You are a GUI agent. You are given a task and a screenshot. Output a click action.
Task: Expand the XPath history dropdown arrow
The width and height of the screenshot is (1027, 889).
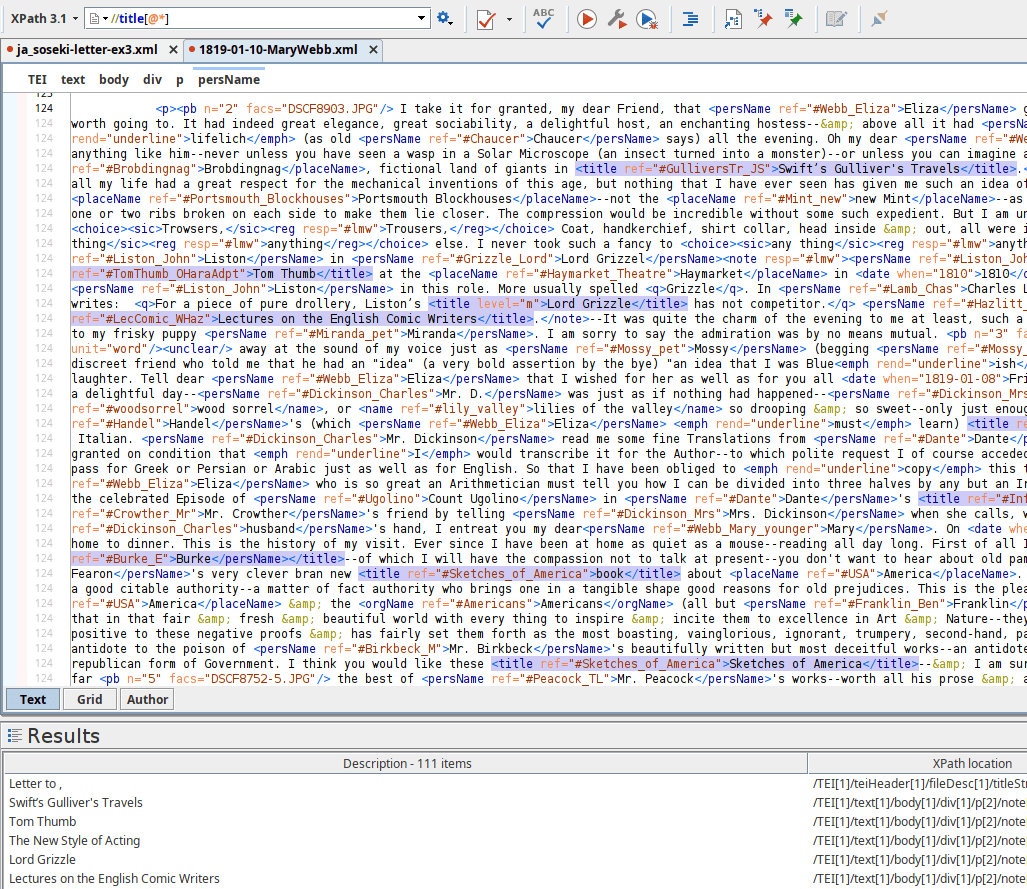(x=421, y=18)
